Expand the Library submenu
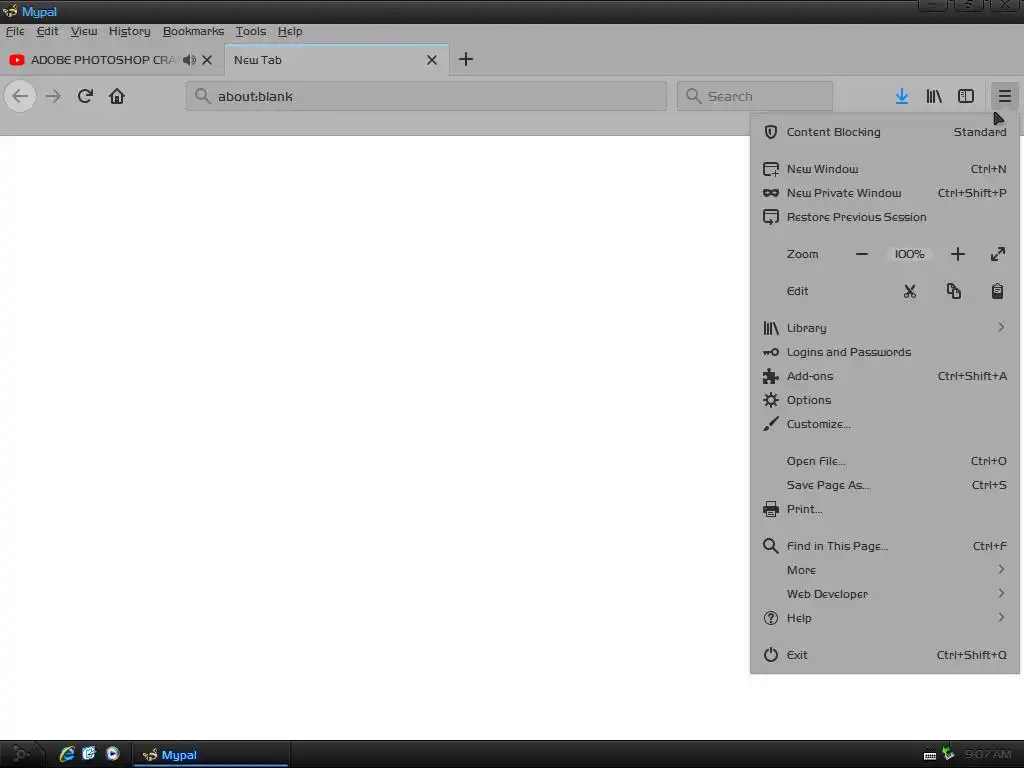The height and width of the screenshot is (768, 1024). [x=885, y=328]
